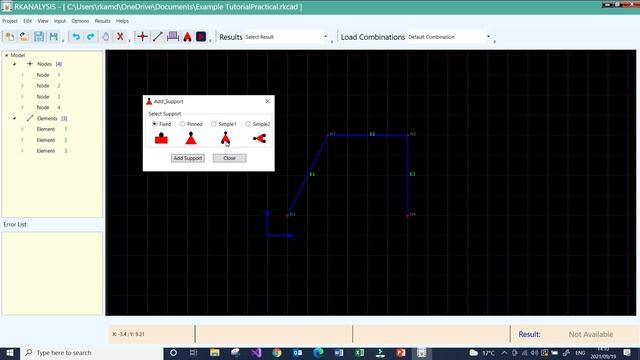Click the taskbar search box
This screenshot has width=640, height=360.
(91, 353)
